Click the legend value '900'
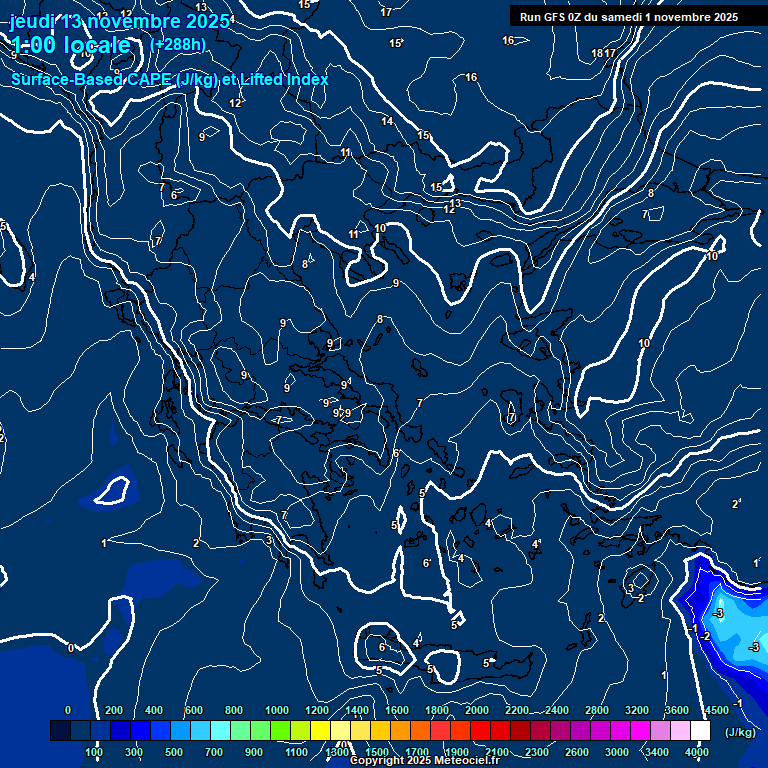Viewport: 768px width, 768px height. click(x=254, y=752)
